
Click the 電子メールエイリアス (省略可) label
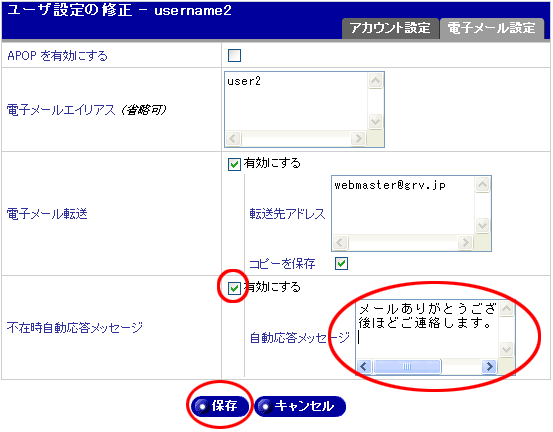(x=86, y=110)
